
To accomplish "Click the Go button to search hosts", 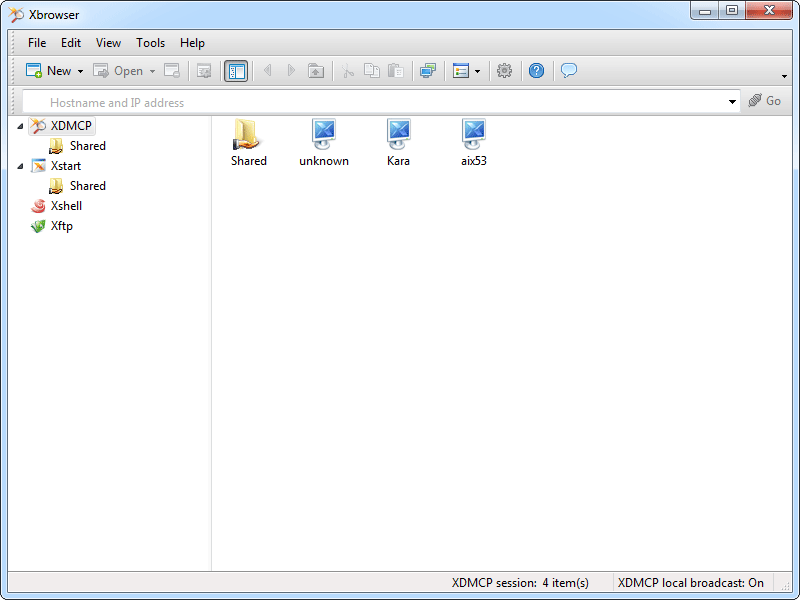I will coord(766,101).
